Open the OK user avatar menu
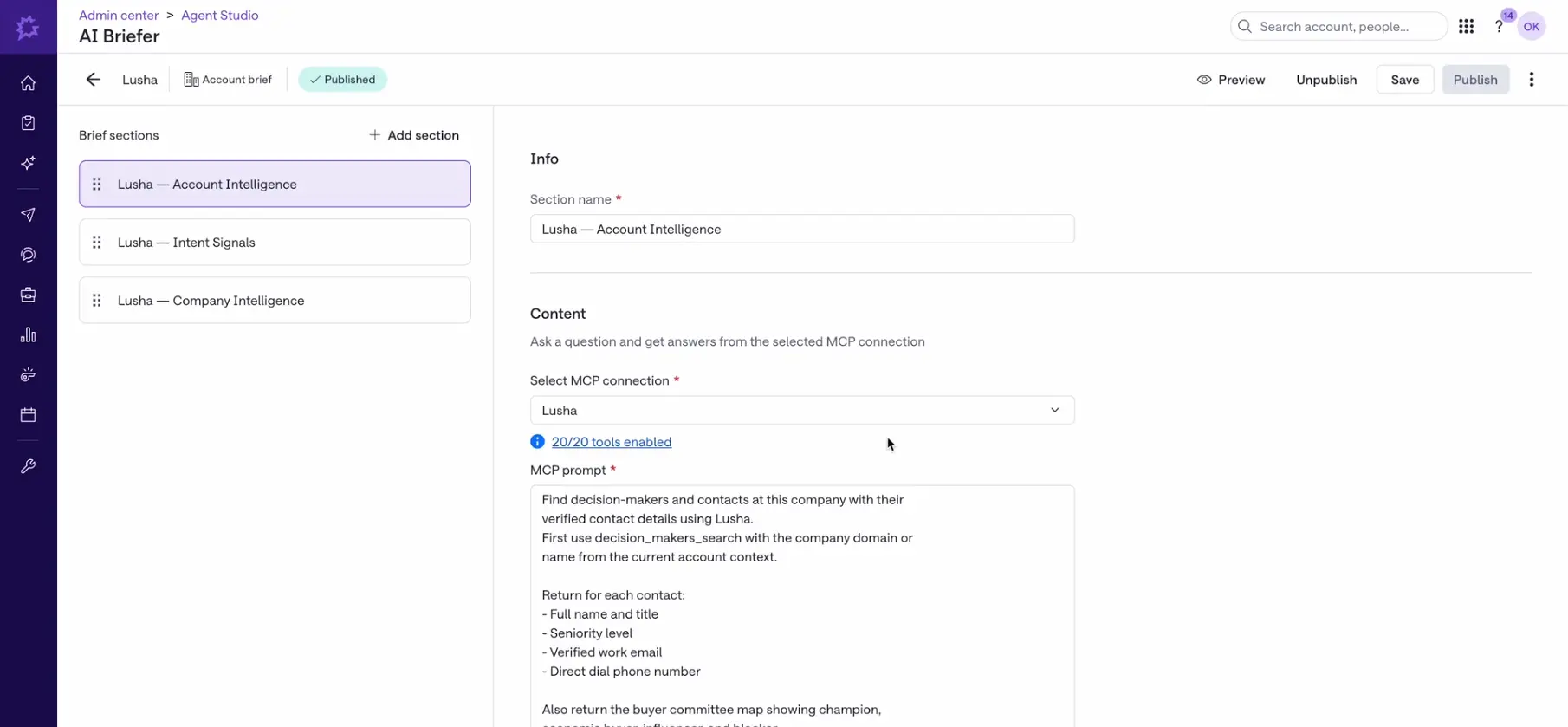The width and height of the screenshot is (1568, 727). pos(1532,27)
